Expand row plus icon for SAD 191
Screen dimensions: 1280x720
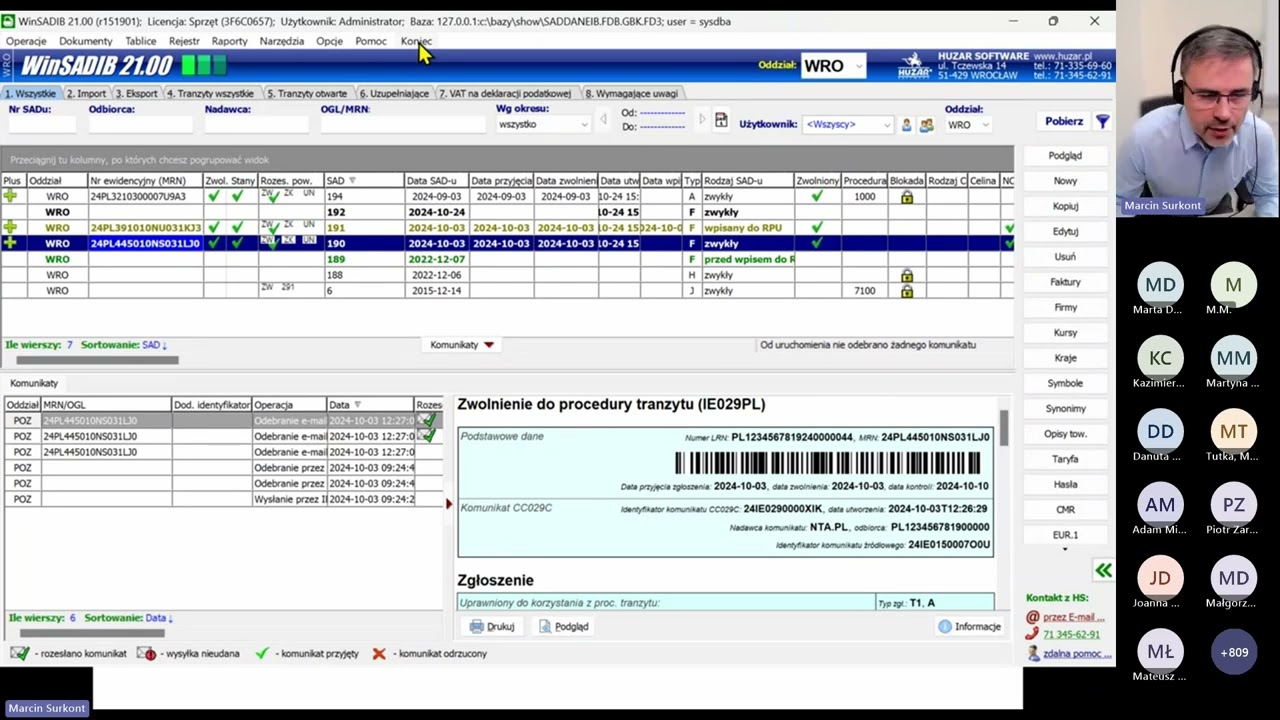[x=10, y=228]
